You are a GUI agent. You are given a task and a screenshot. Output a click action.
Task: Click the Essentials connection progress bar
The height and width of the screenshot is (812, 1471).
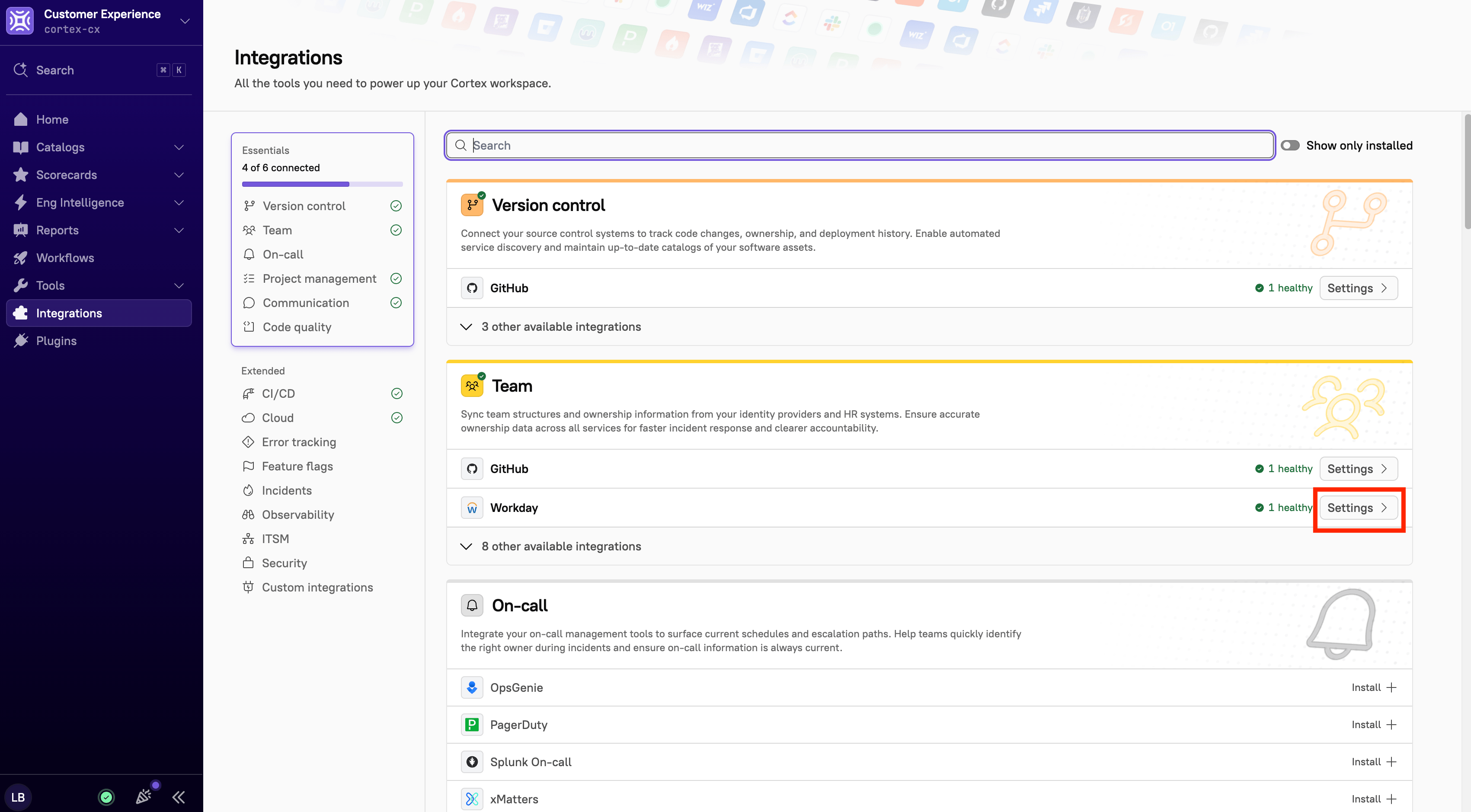pos(322,184)
